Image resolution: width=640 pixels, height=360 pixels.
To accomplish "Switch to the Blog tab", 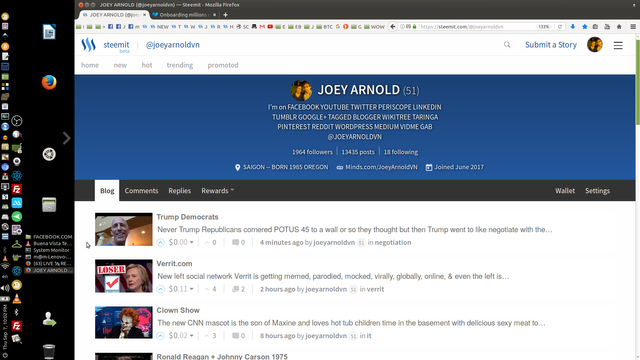I will [x=107, y=191].
